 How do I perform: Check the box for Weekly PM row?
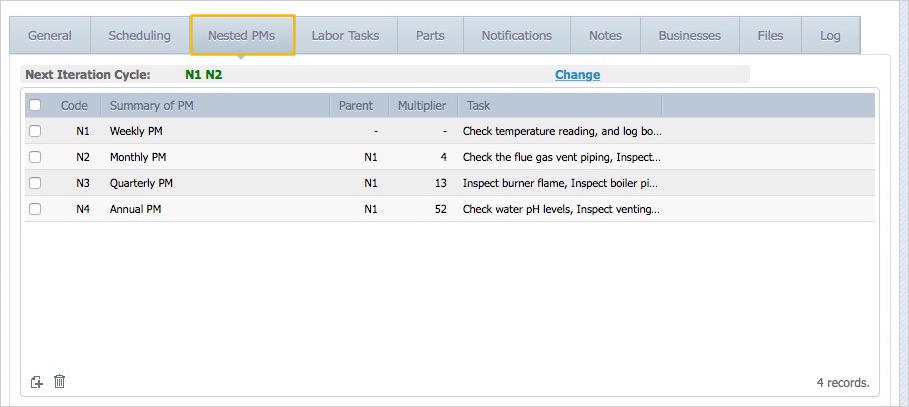pyautogui.click(x=36, y=131)
